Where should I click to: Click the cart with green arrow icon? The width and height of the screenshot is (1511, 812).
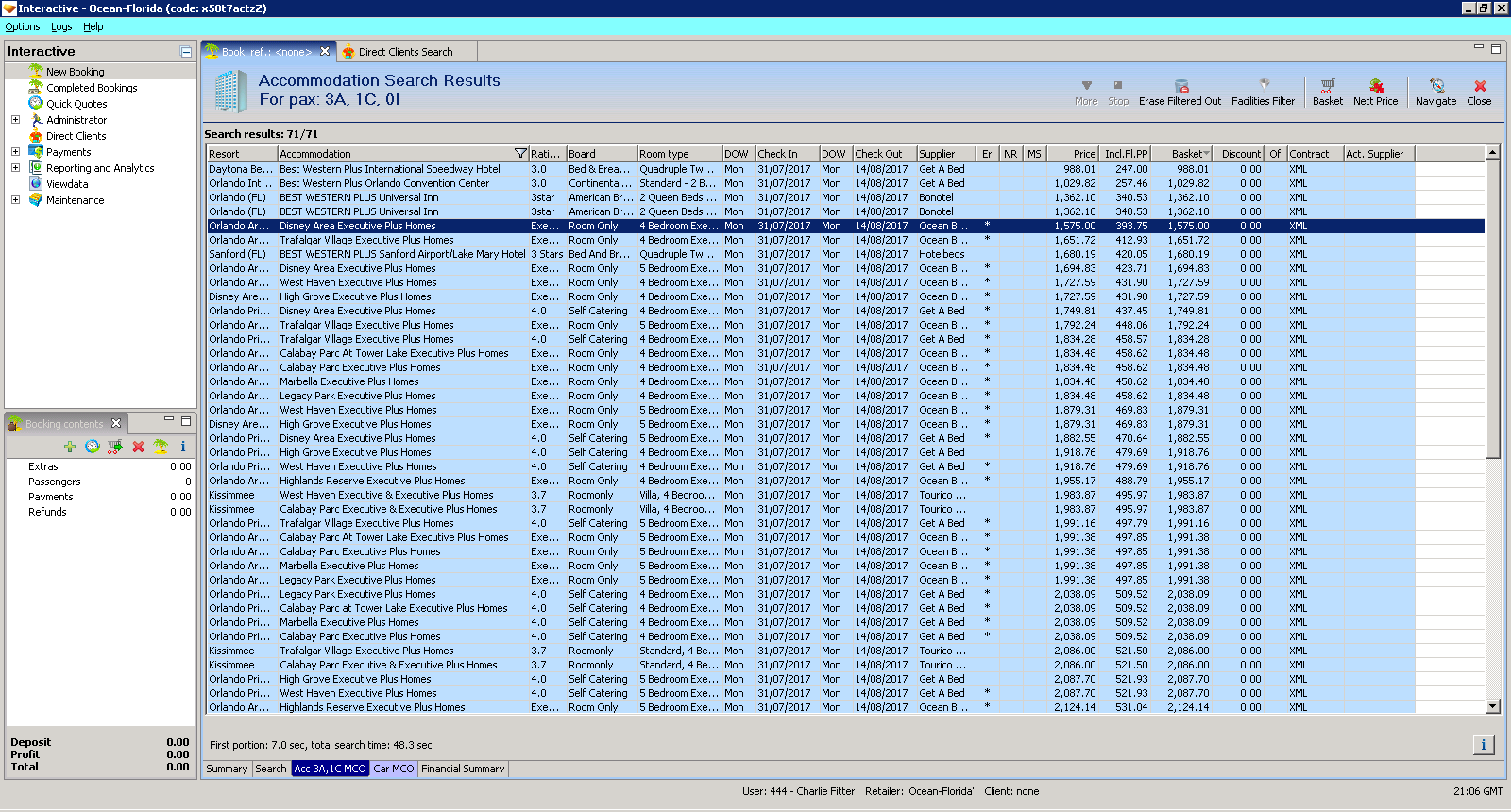click(x=115, y=447)
